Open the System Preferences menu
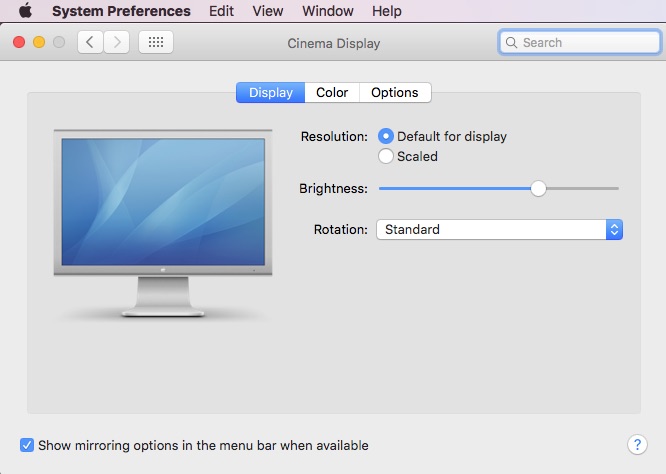Image resolution: width=666 pixels, height=474 pixels. point(121,11)
